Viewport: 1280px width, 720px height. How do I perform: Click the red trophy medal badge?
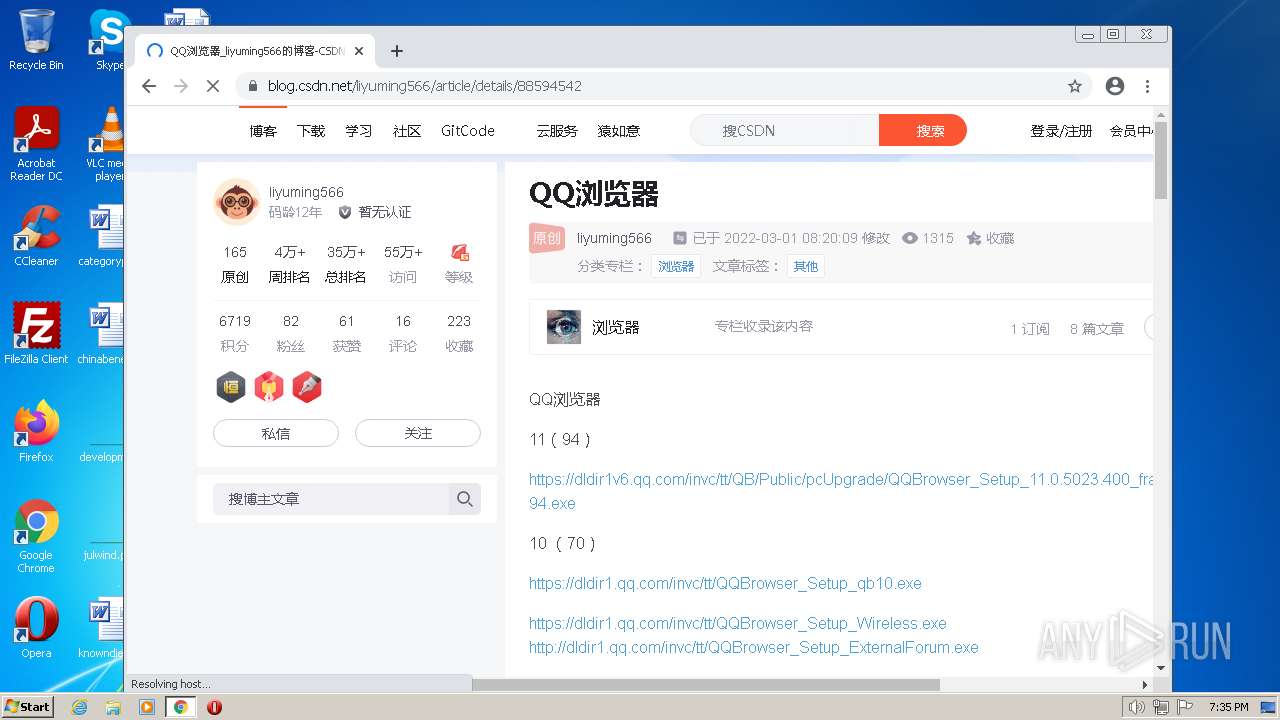[269, 387]
